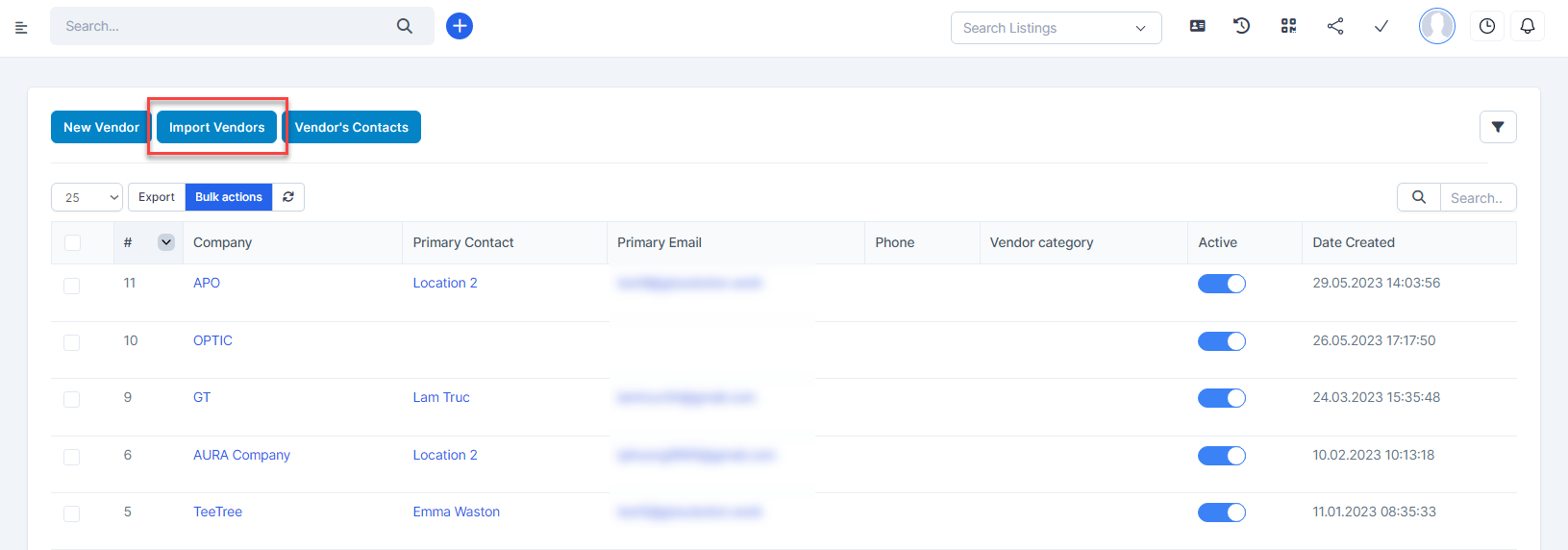
Task: Collapse sidebar using hamburger menu icon
Action: (21, 28)
